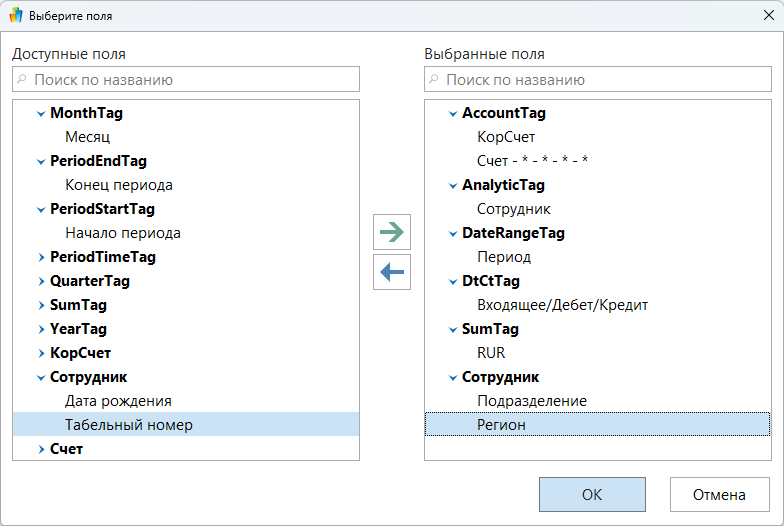The width and height of the screenshot is (784, 526).
Task: Select Дата рождения under Сотрудник
Action: tap(118, 401)
